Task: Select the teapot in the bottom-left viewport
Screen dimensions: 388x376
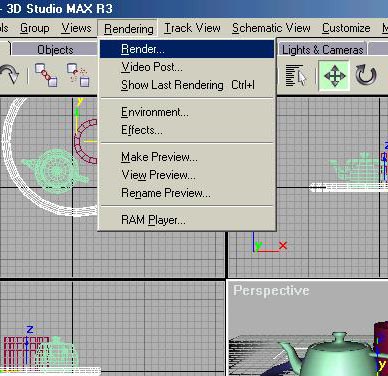Action: click(58, 353)
